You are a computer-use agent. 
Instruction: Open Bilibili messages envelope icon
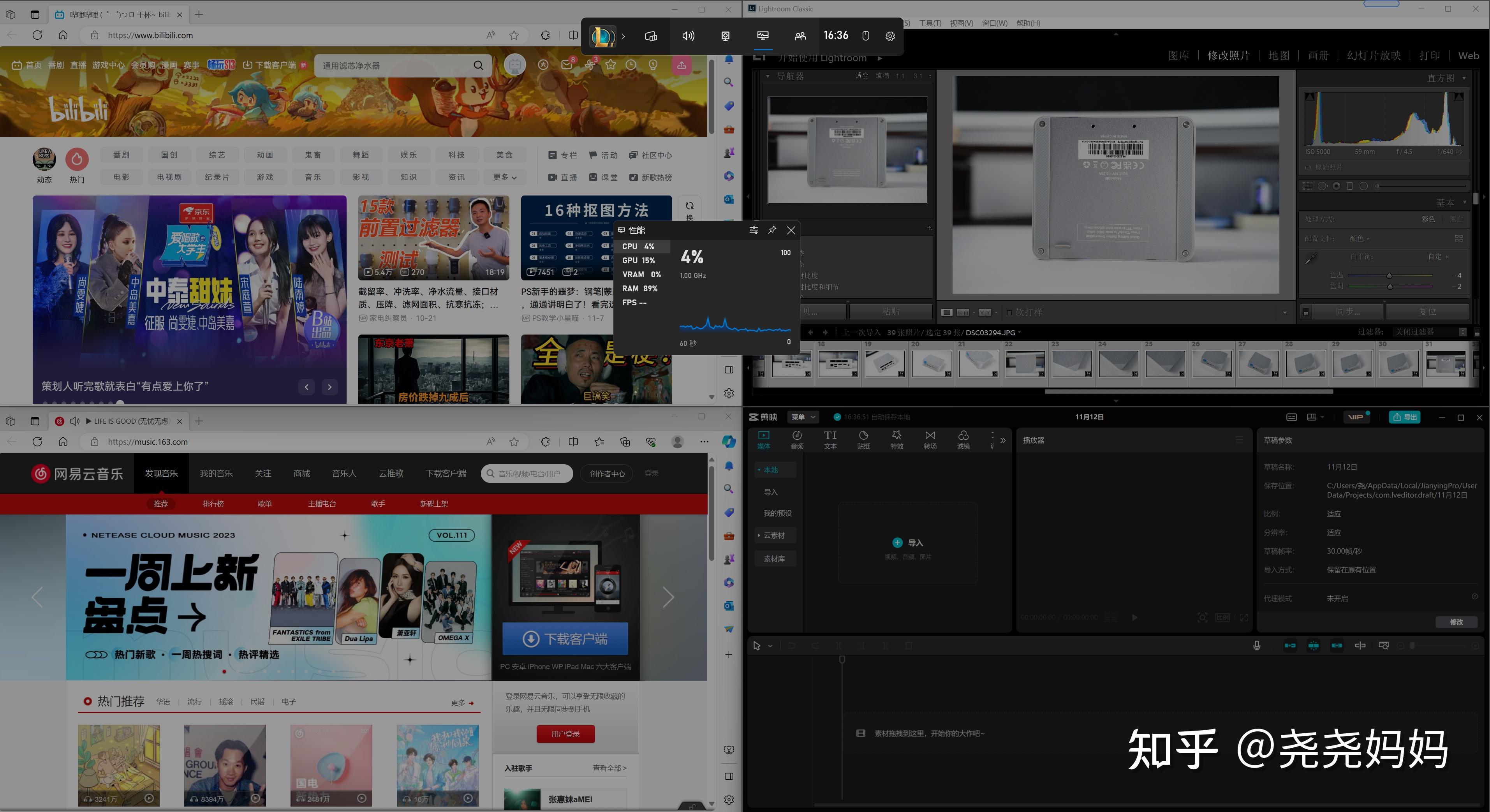(566, 65)
